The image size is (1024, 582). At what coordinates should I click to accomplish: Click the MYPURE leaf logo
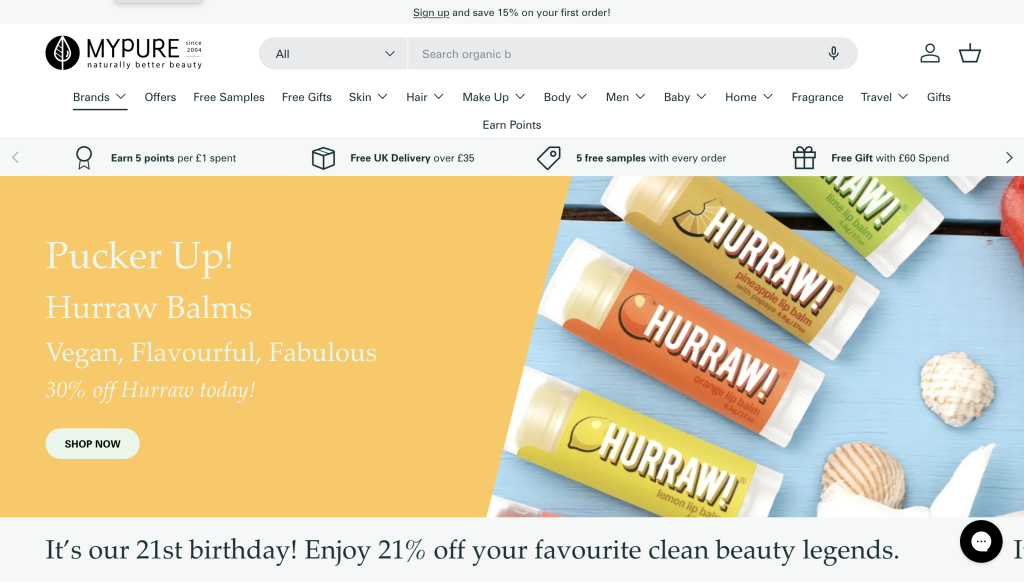(x=62, y=53)
